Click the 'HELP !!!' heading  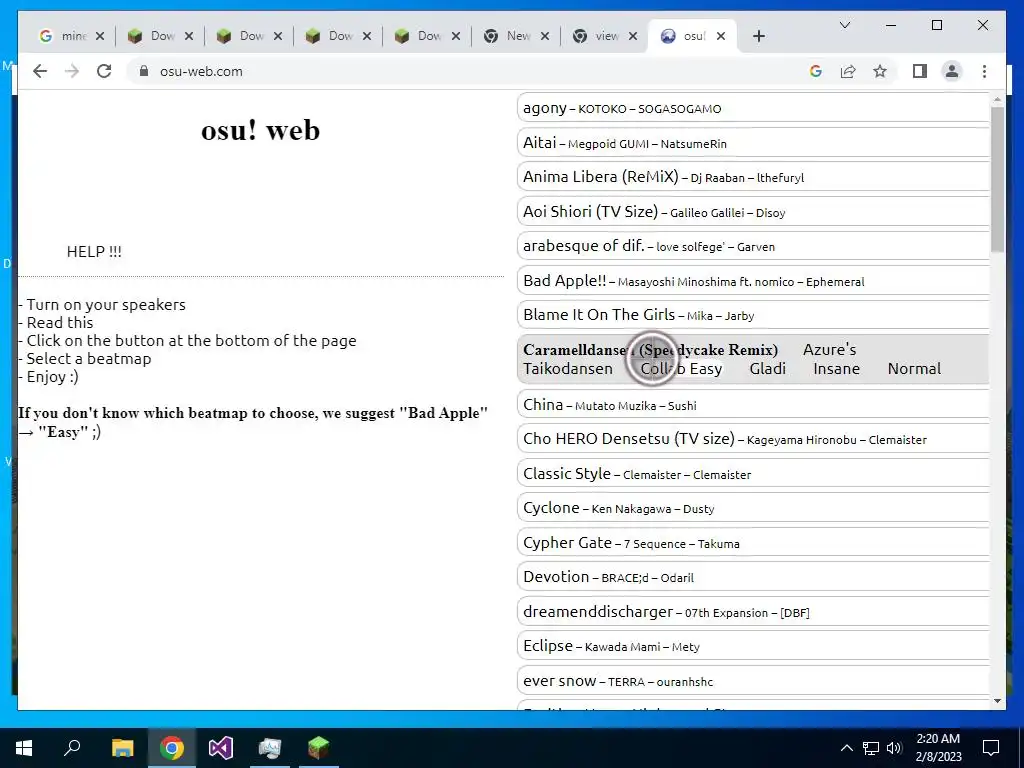(x=94, y=251)
